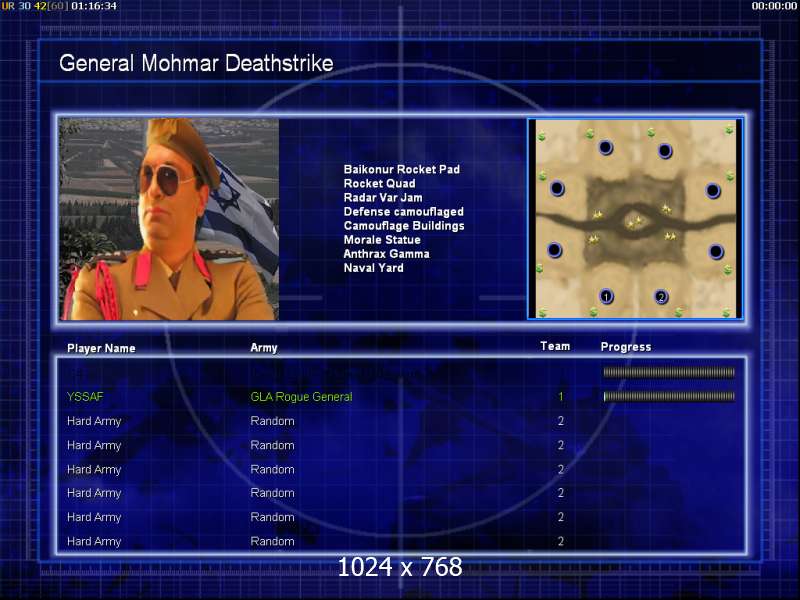Click the Army column header
800x600 pixels.
[264, 348]
